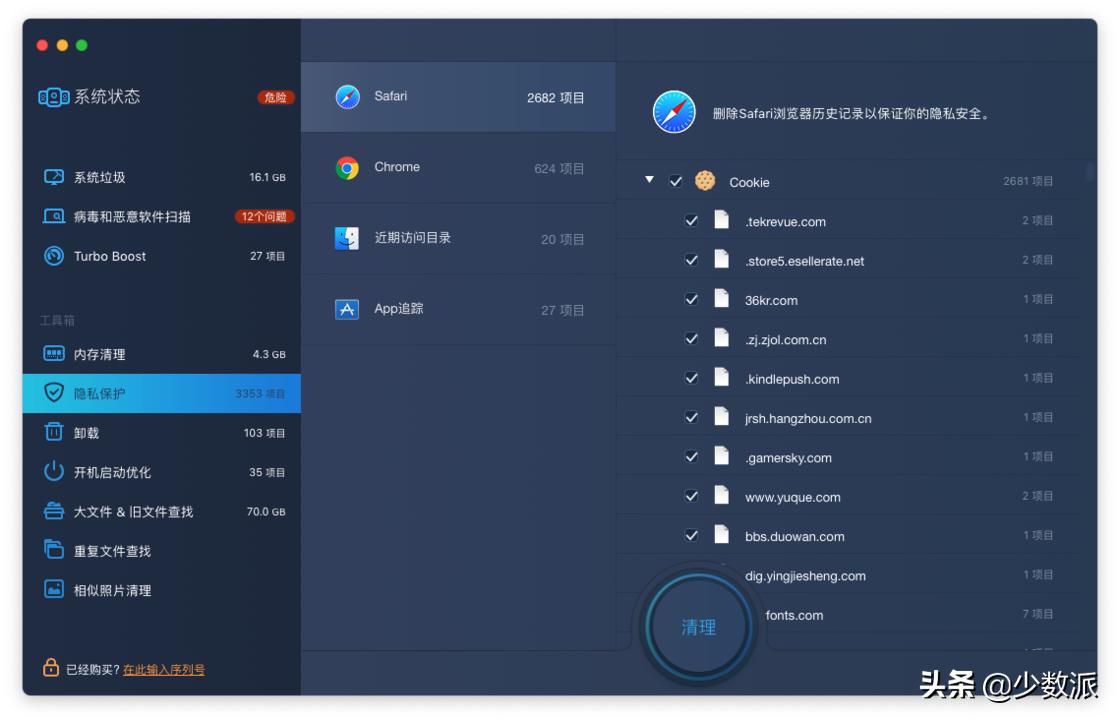Screen dimensions: 1120x722
Task: Open virus and malware scan icon
Action: (x=54, y=216)
